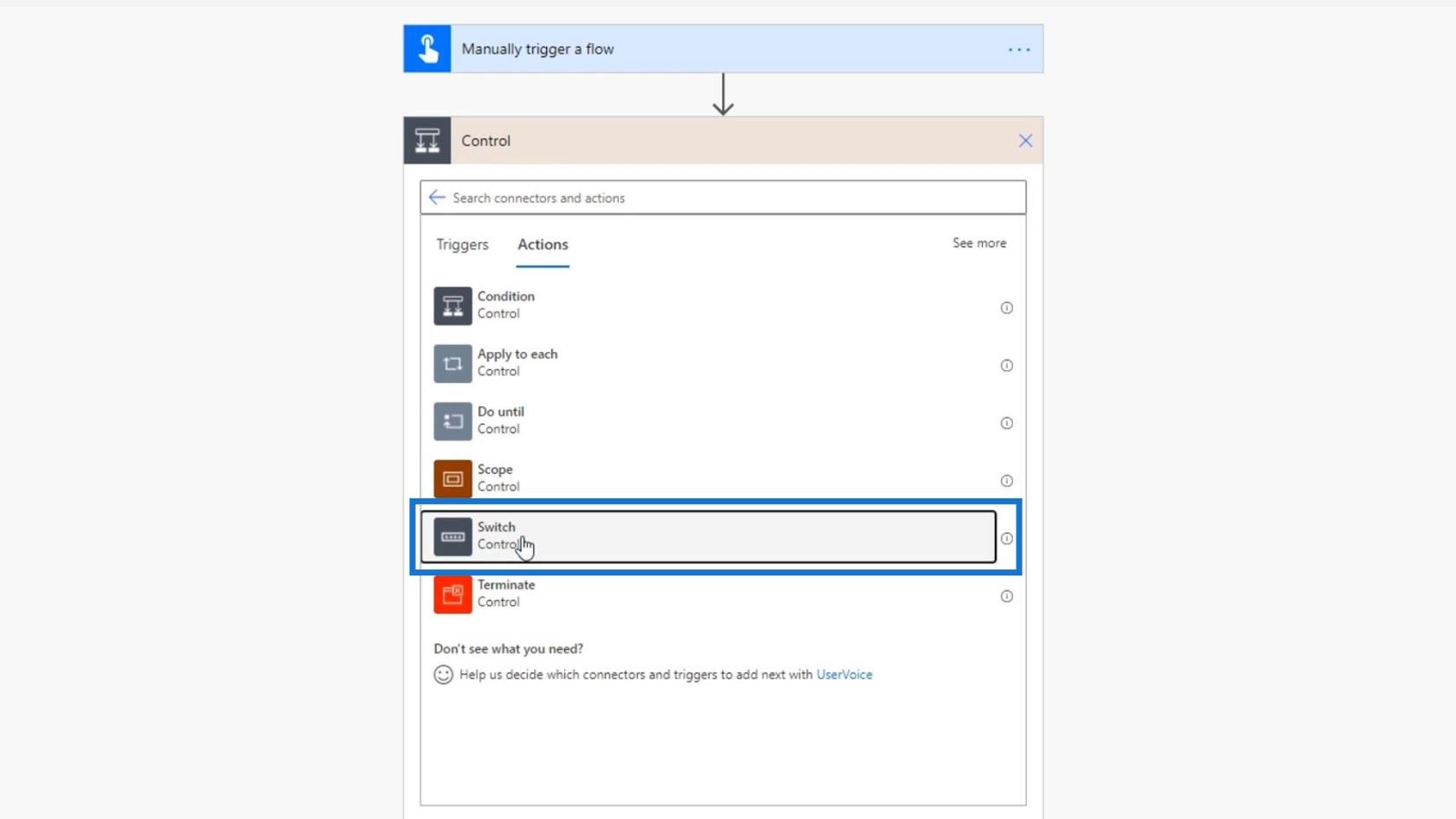
Task: Choose the Terminate control action
Action: [x=709, y=594]
